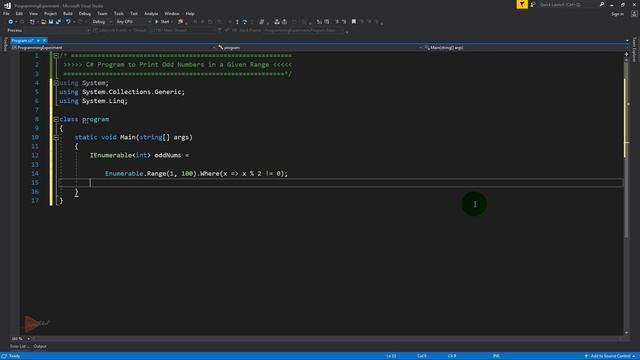Collapse the Main method outline

pyautogui.click(x=56, y=137)
